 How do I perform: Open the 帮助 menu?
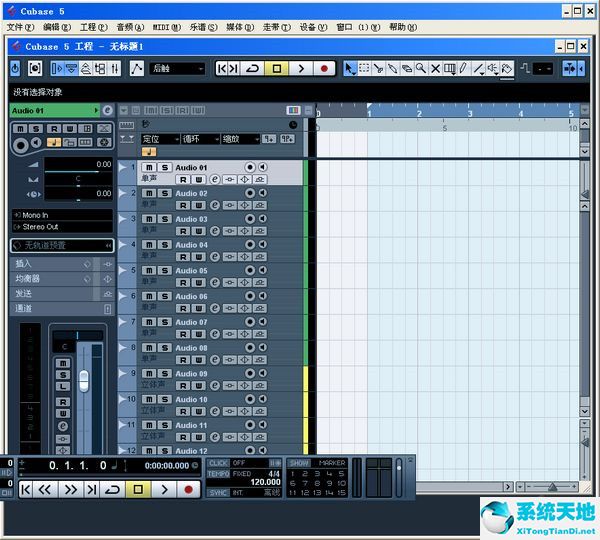coord(403,27)
